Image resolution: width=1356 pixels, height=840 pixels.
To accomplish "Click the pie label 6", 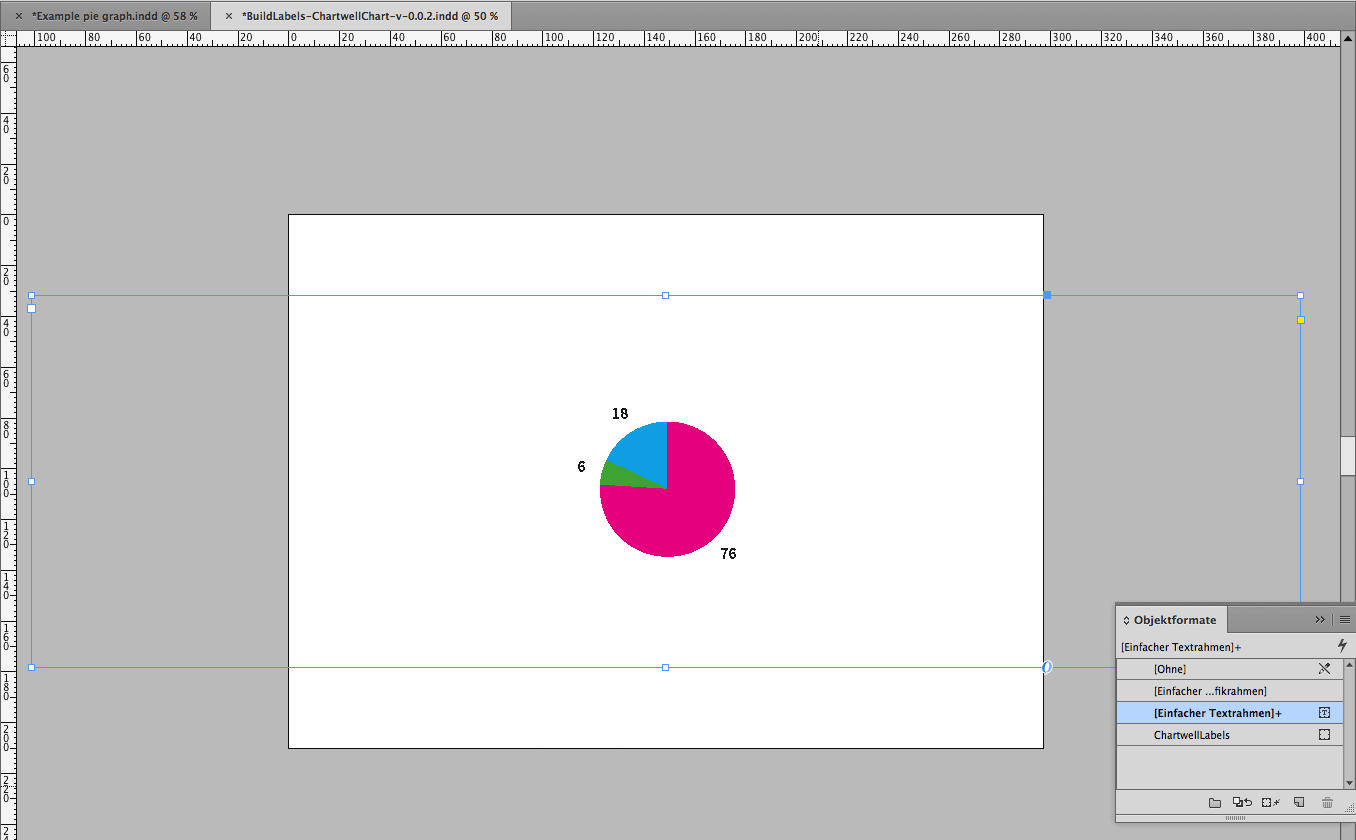I will point(581,466).
